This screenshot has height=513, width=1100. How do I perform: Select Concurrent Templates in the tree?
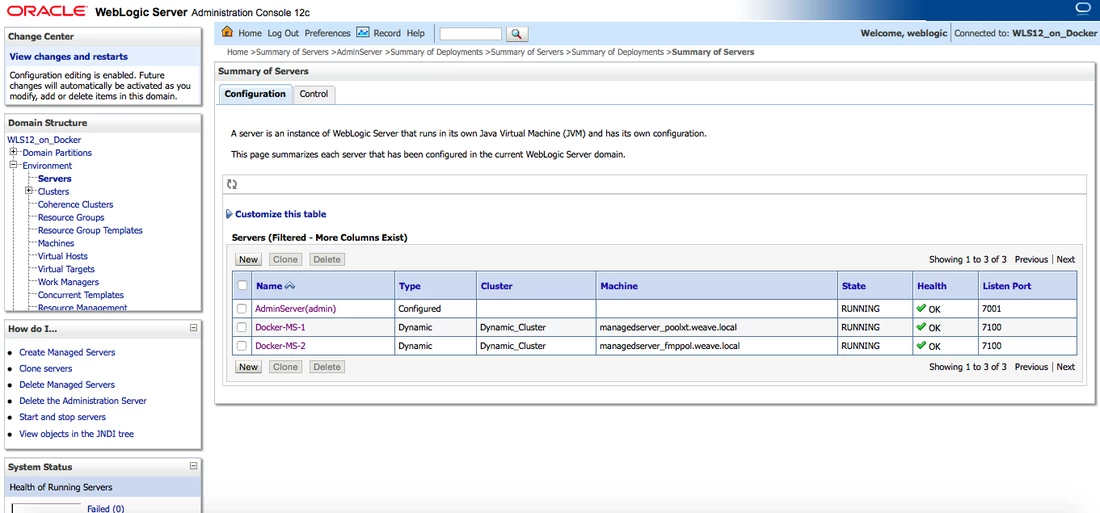[81, 295]
